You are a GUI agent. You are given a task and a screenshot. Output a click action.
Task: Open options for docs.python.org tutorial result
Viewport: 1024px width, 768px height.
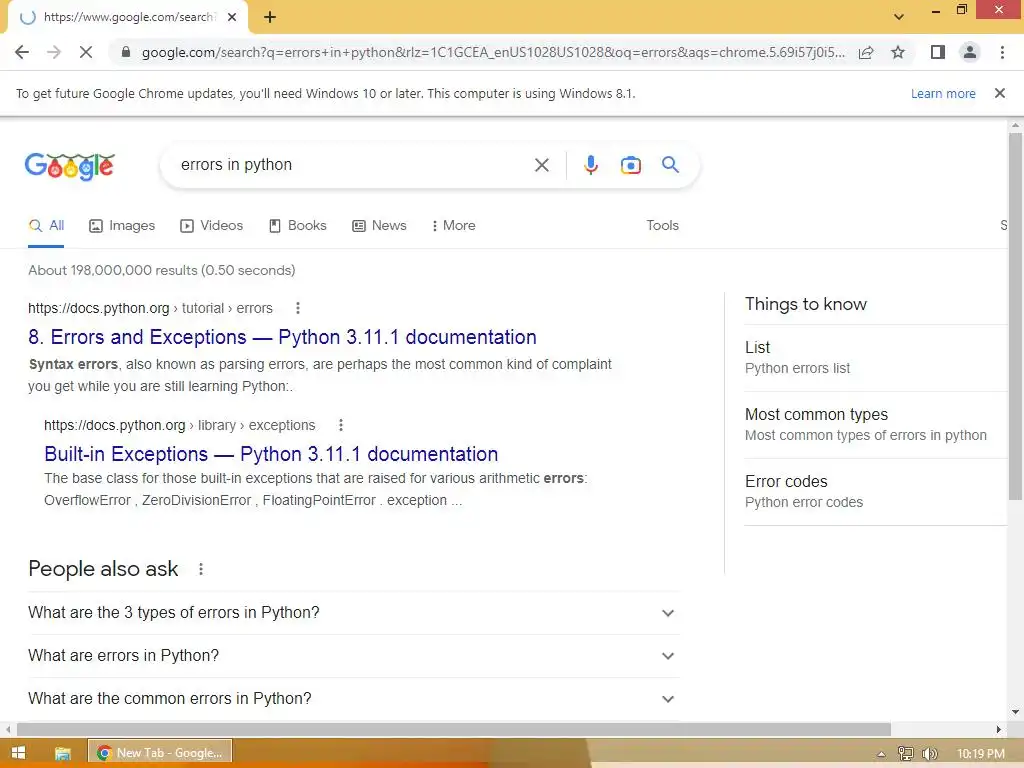(298, 308)
